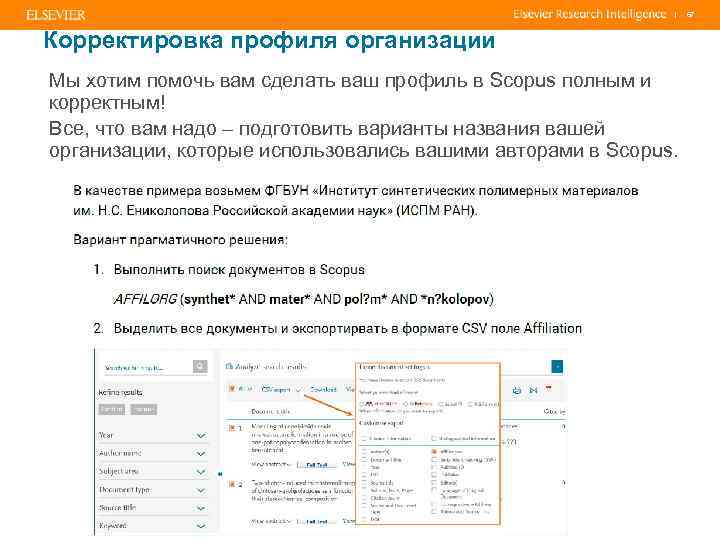
Task: Click the Download link in toolbar
Action: point(323,389)
